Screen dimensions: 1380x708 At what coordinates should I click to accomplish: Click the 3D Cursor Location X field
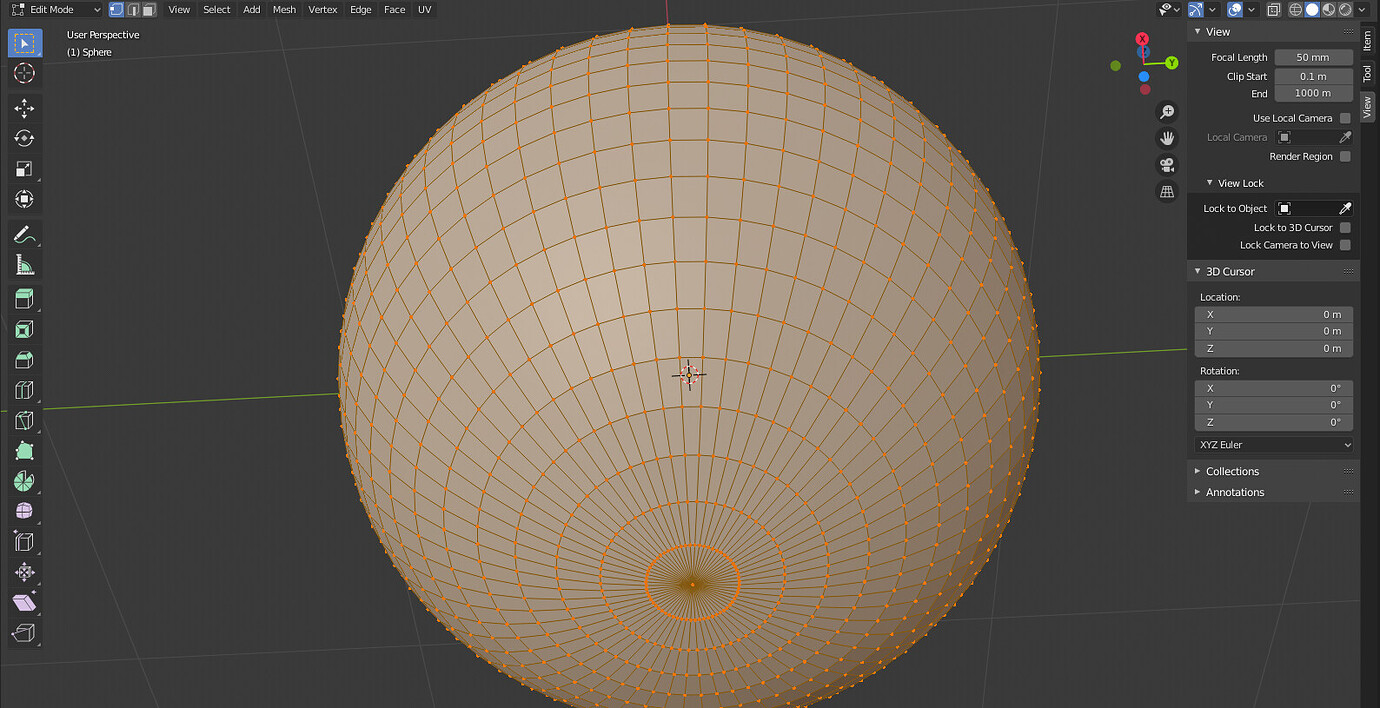[x=1273, y=314]
